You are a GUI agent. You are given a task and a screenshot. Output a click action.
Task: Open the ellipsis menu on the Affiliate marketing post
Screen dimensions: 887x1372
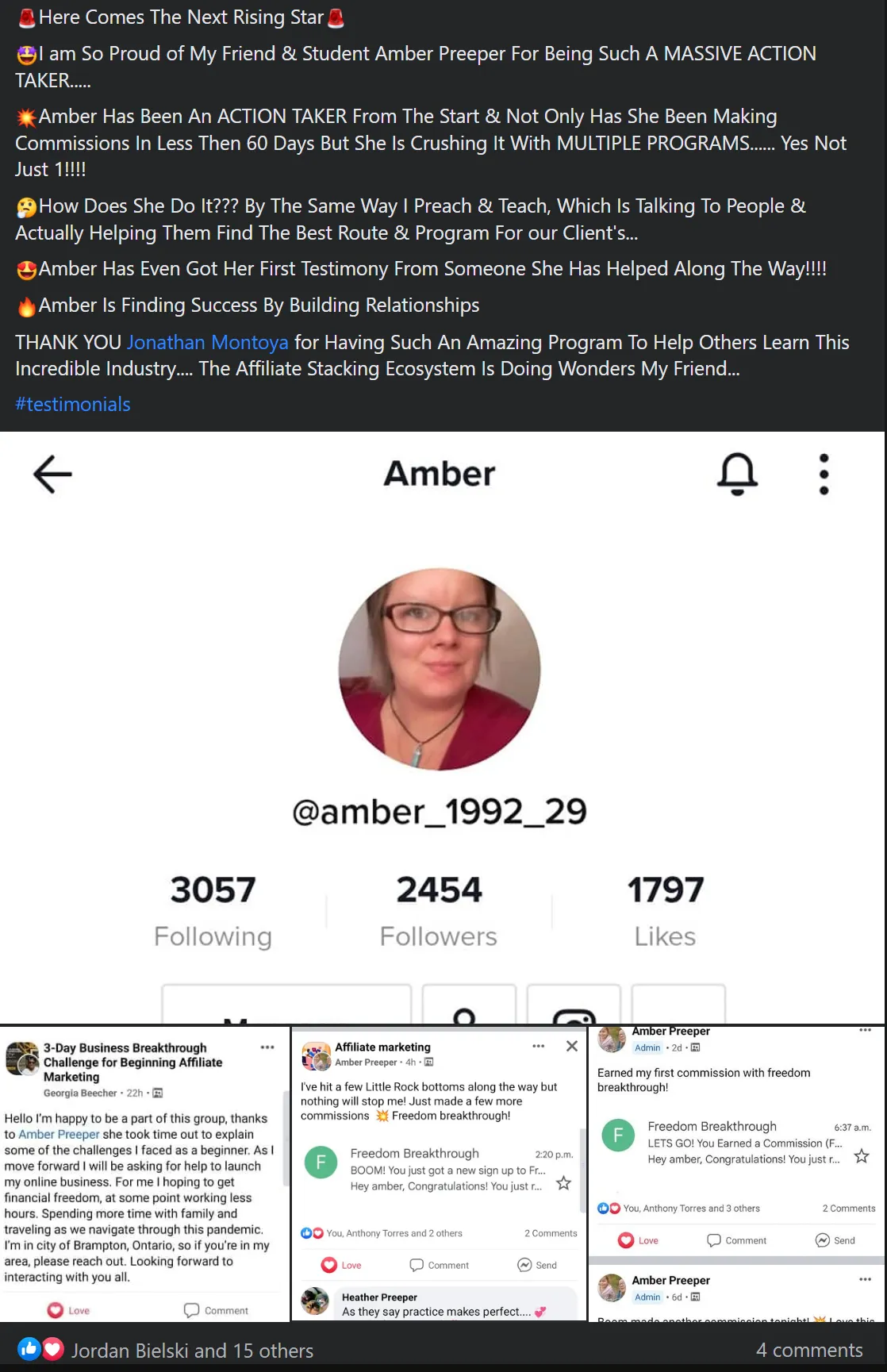[x=539, y=1046]
